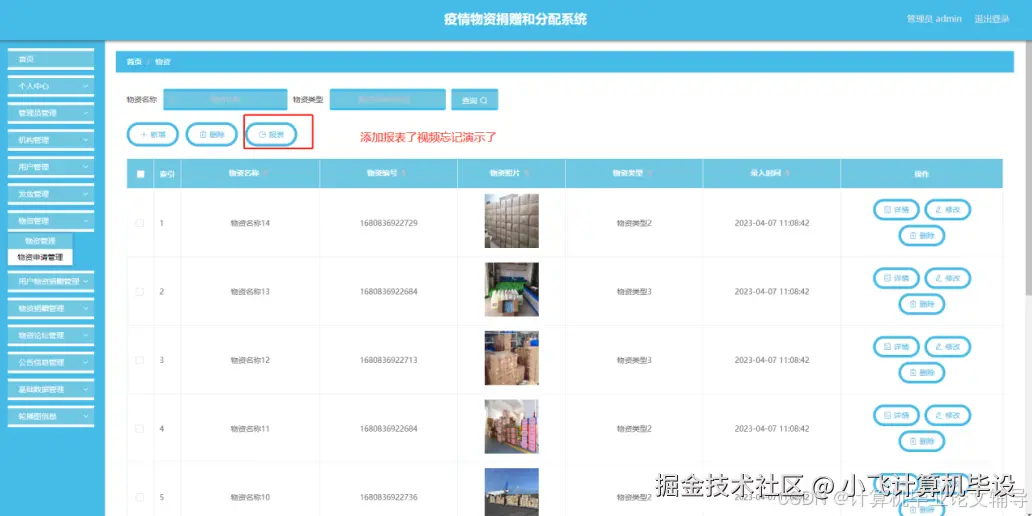Focus the 物资名称 search input field

(225, 99)
